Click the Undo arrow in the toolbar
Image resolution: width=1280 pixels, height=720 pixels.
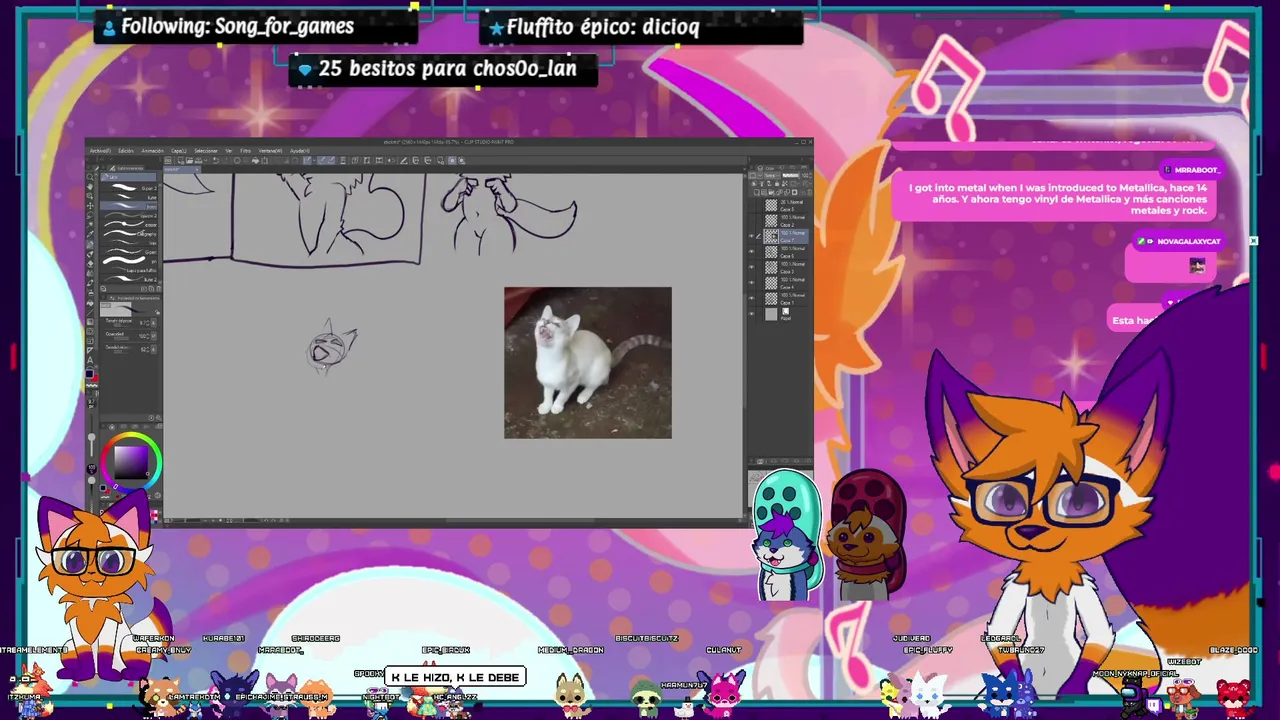pos(216,160)
